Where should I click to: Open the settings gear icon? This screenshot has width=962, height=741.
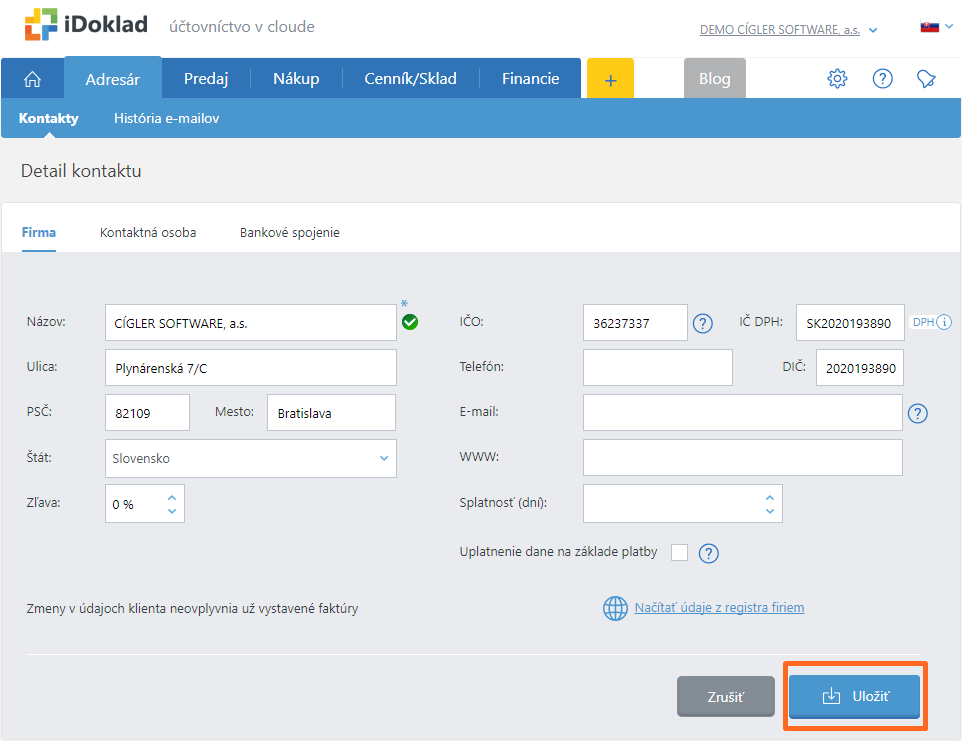pos(837,79)
